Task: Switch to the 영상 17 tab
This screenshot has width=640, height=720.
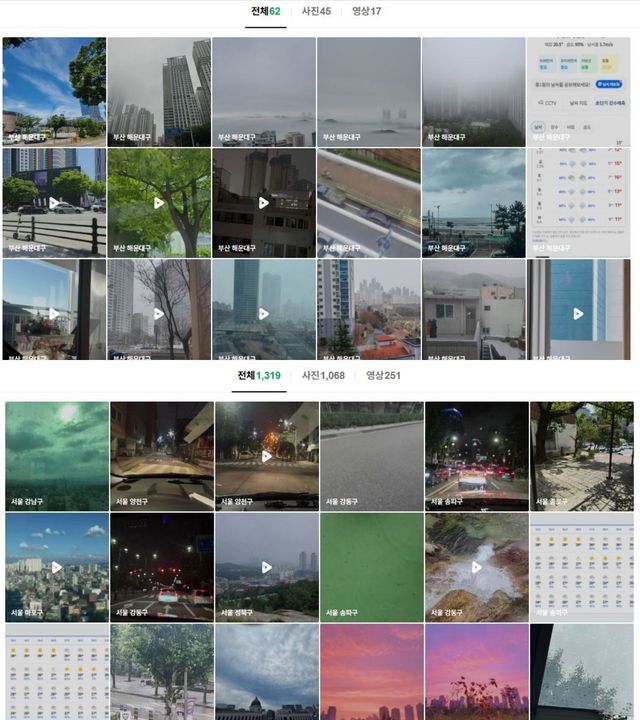Action: [366, 12]
